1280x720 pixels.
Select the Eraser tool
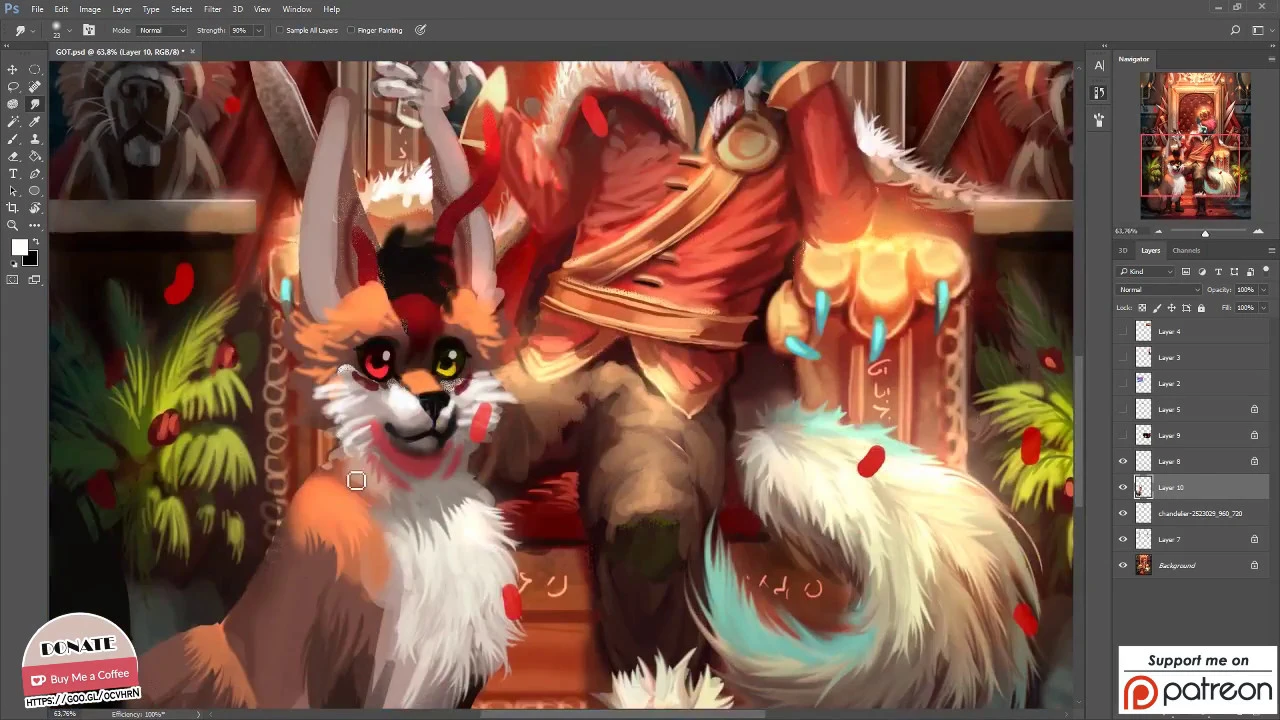pos(13,156)
